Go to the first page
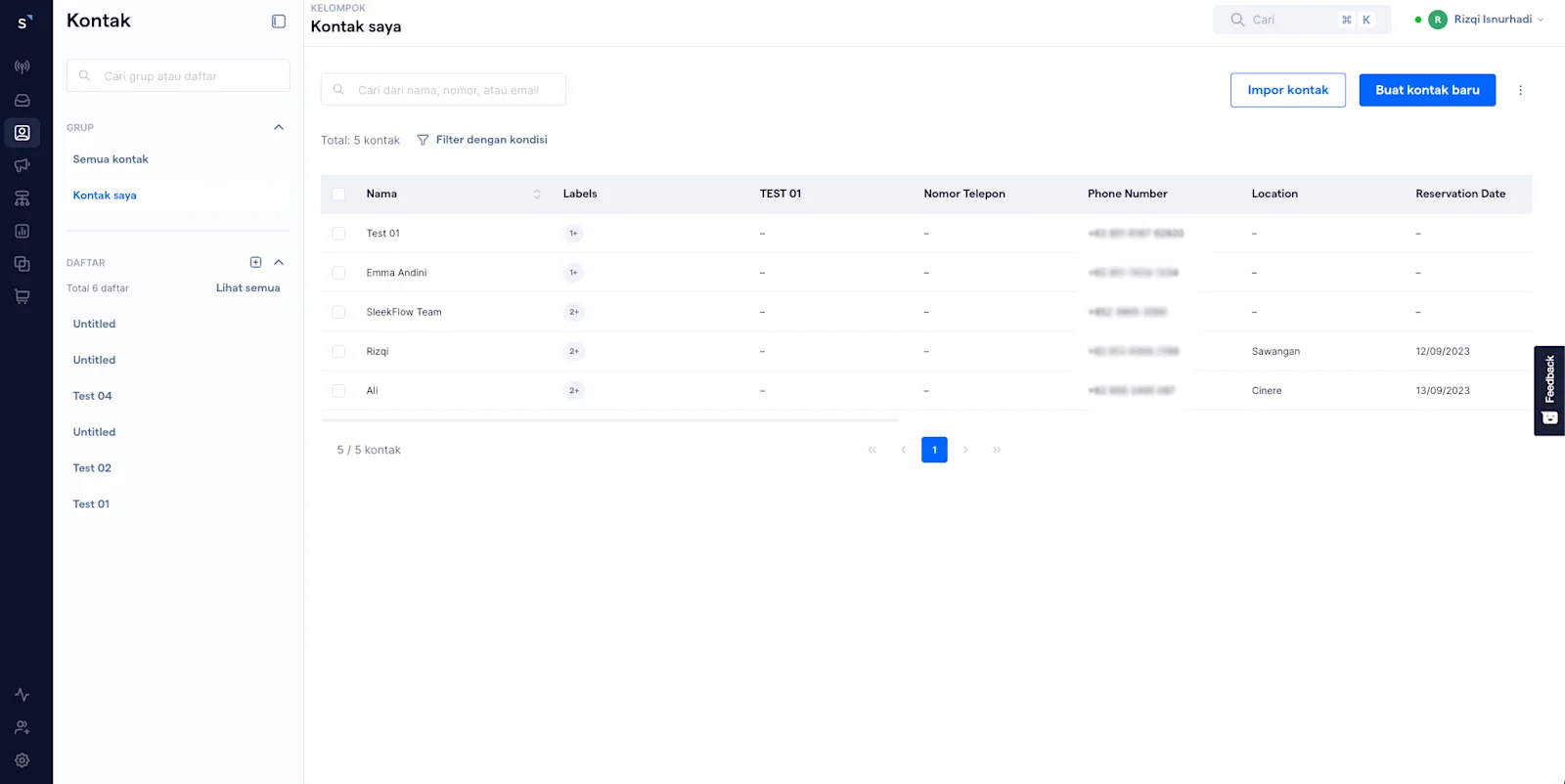1565x784 pixels. coord(872,450)
